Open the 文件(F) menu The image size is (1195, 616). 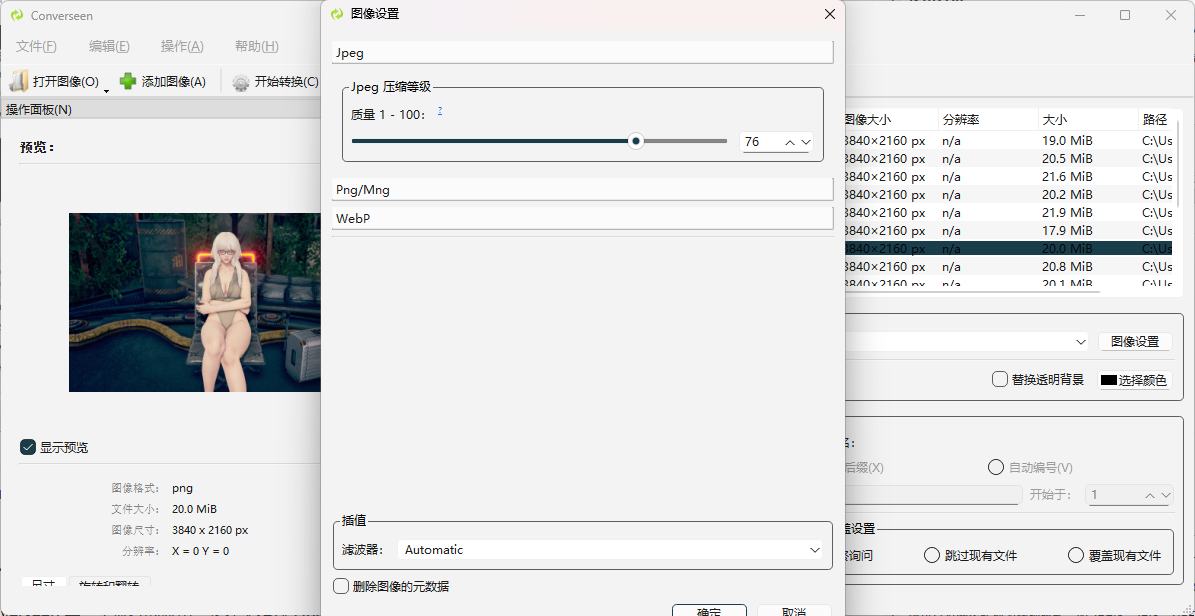[x=36, y=46]
